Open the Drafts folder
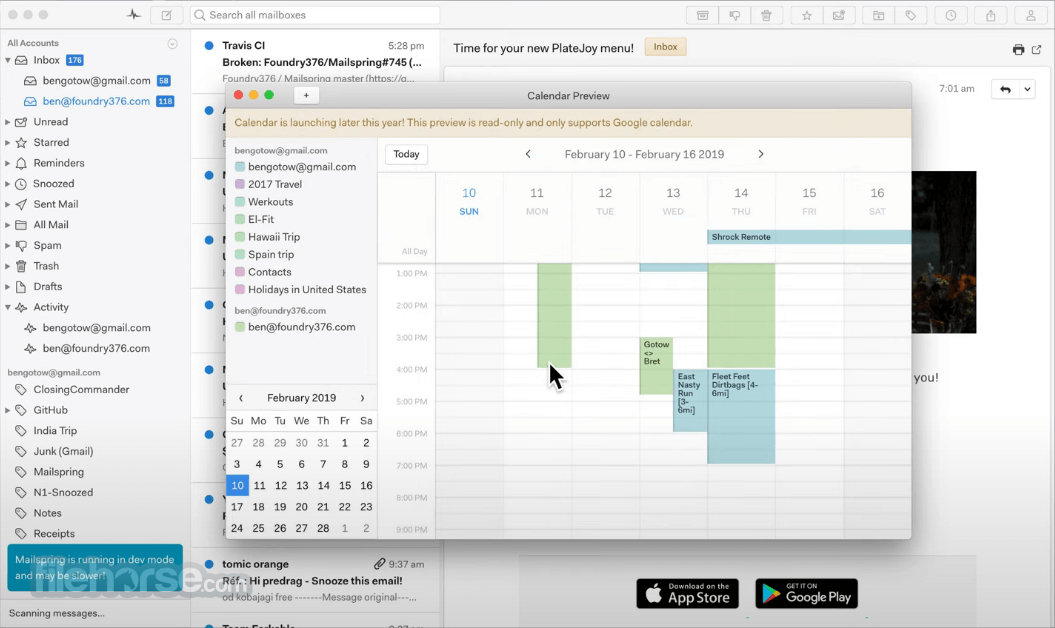The image size is (1055, 628). pos(48,286)
